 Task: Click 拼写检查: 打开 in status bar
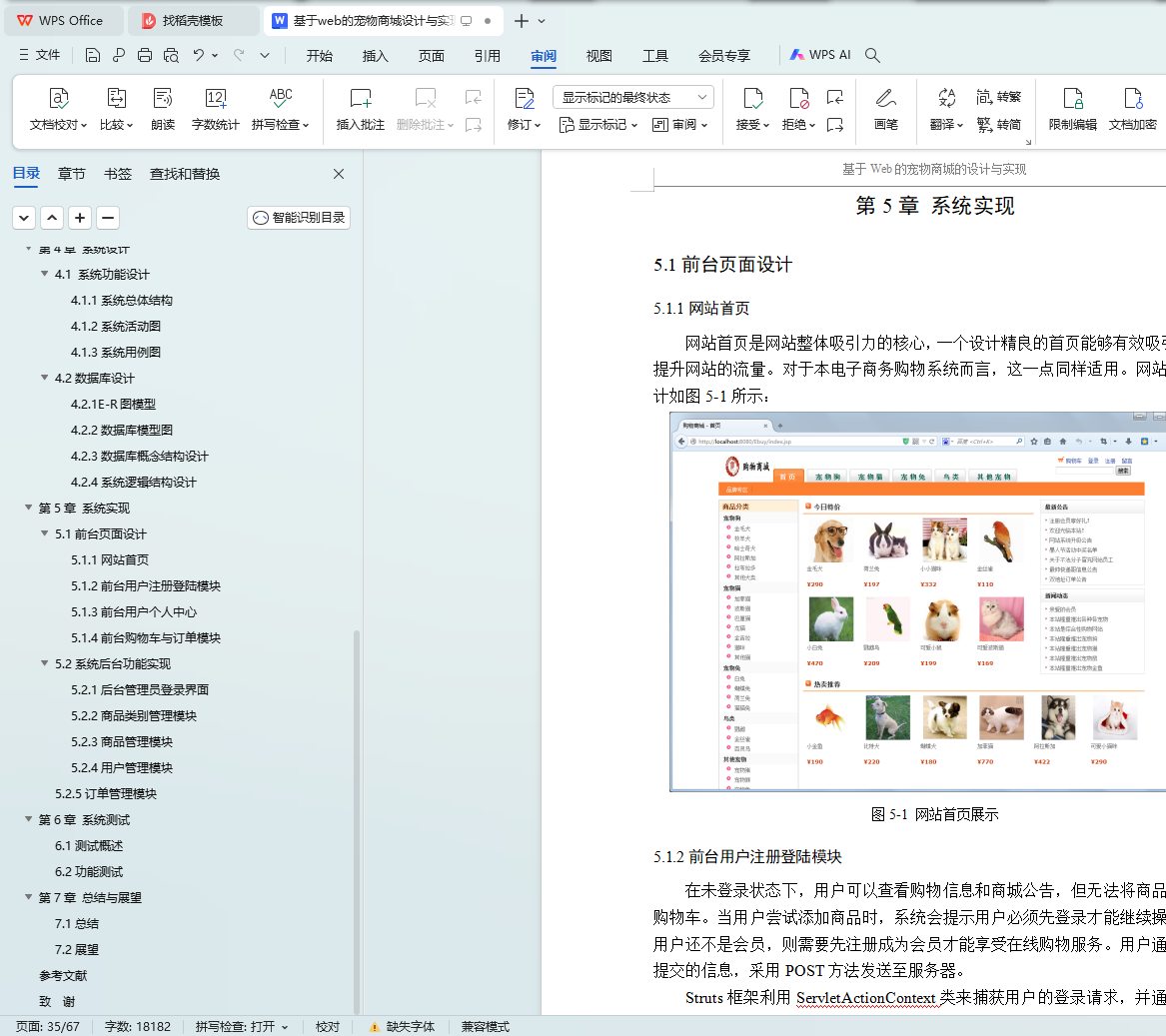(x=241, y=1026)
